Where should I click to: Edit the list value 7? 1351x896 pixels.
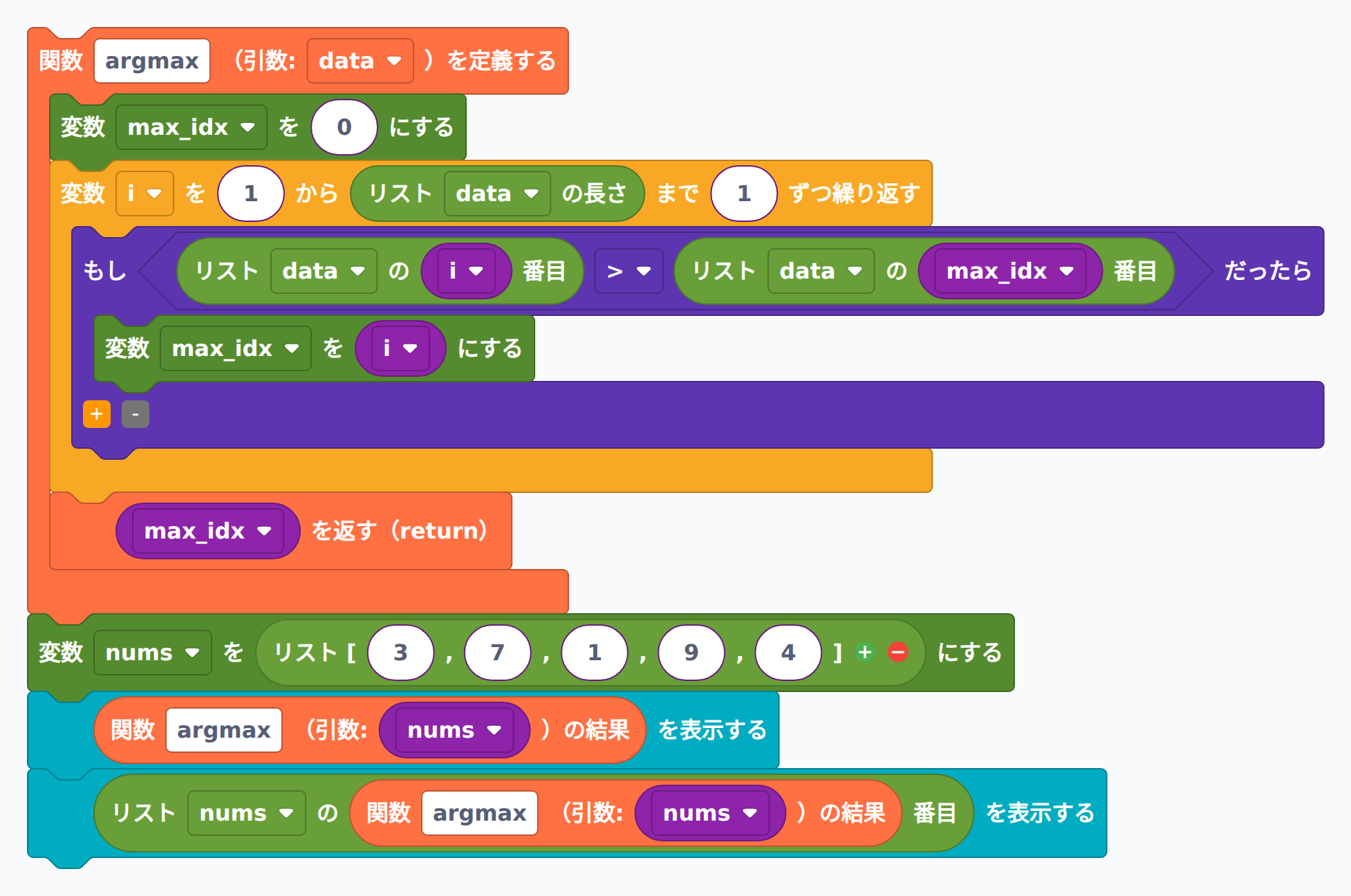(498, 653)
